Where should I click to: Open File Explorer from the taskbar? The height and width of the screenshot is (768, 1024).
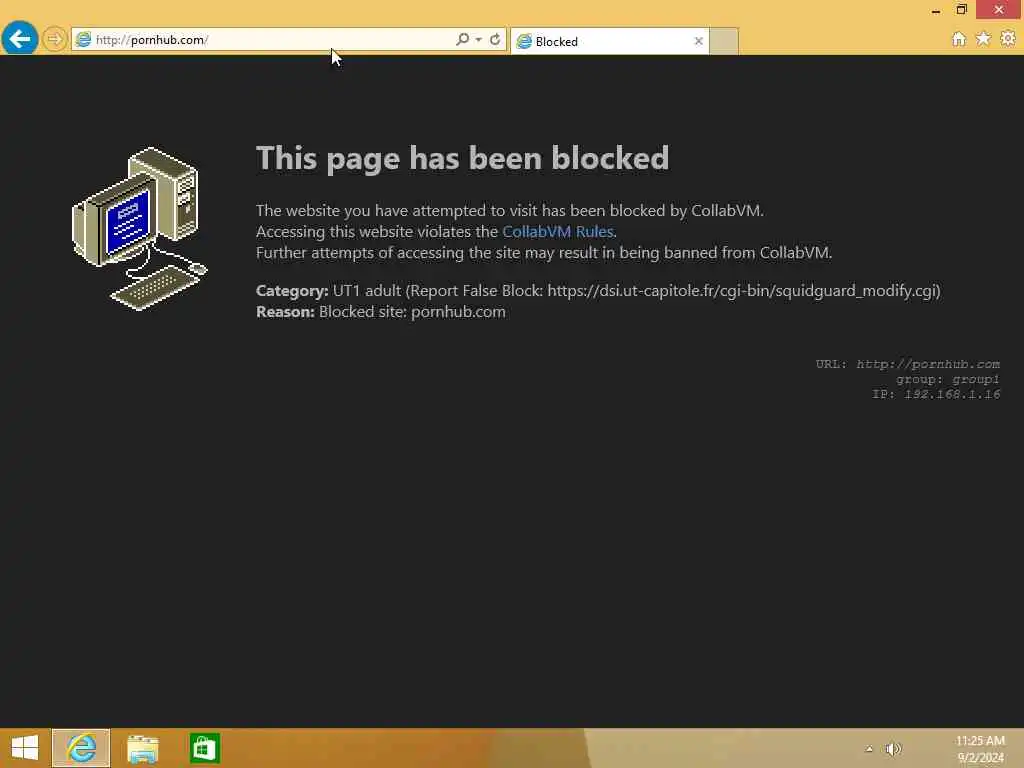pos(142,748)
